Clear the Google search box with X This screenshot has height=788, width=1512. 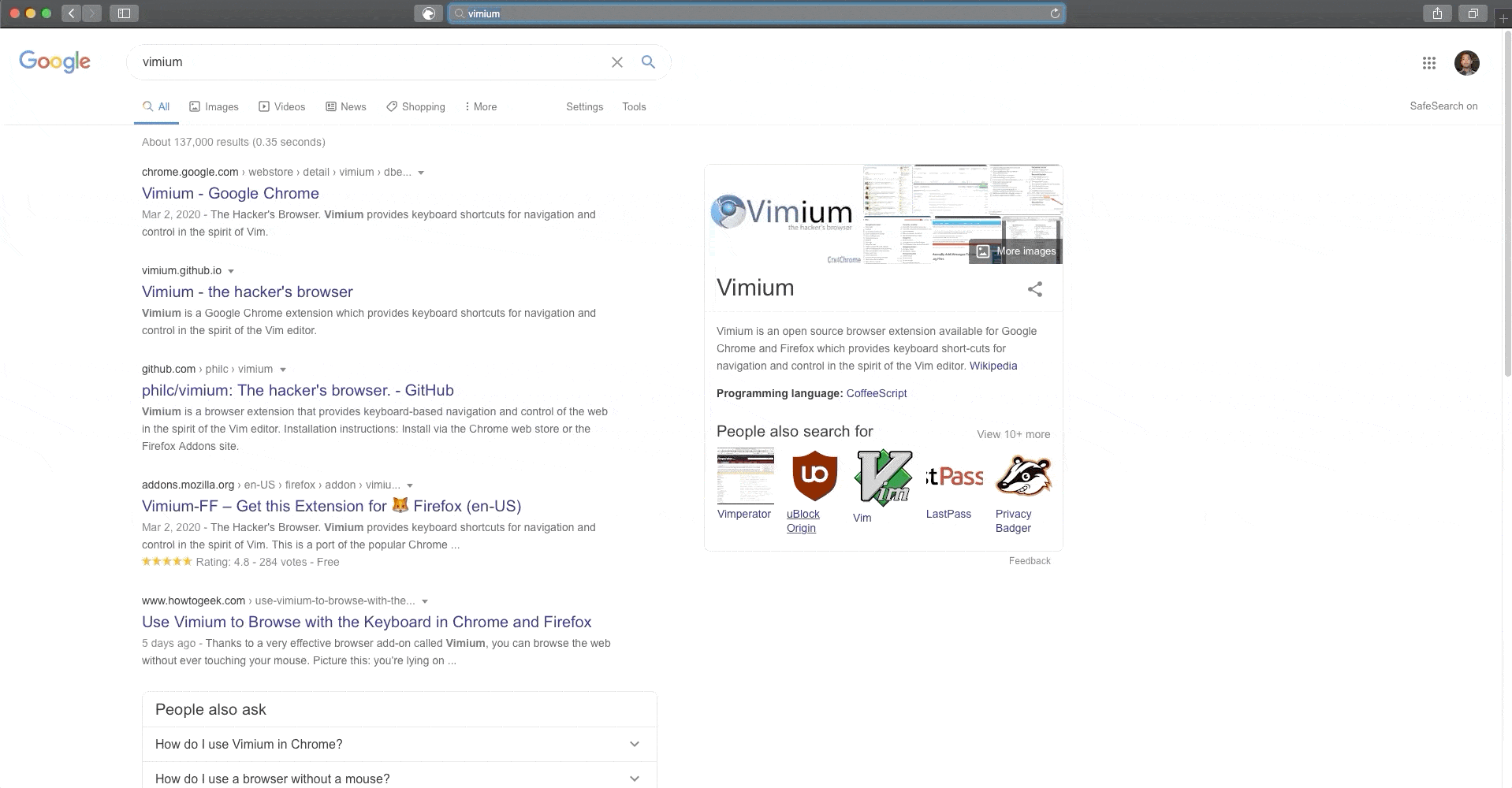pyautogui.click(x=617, y=62)
